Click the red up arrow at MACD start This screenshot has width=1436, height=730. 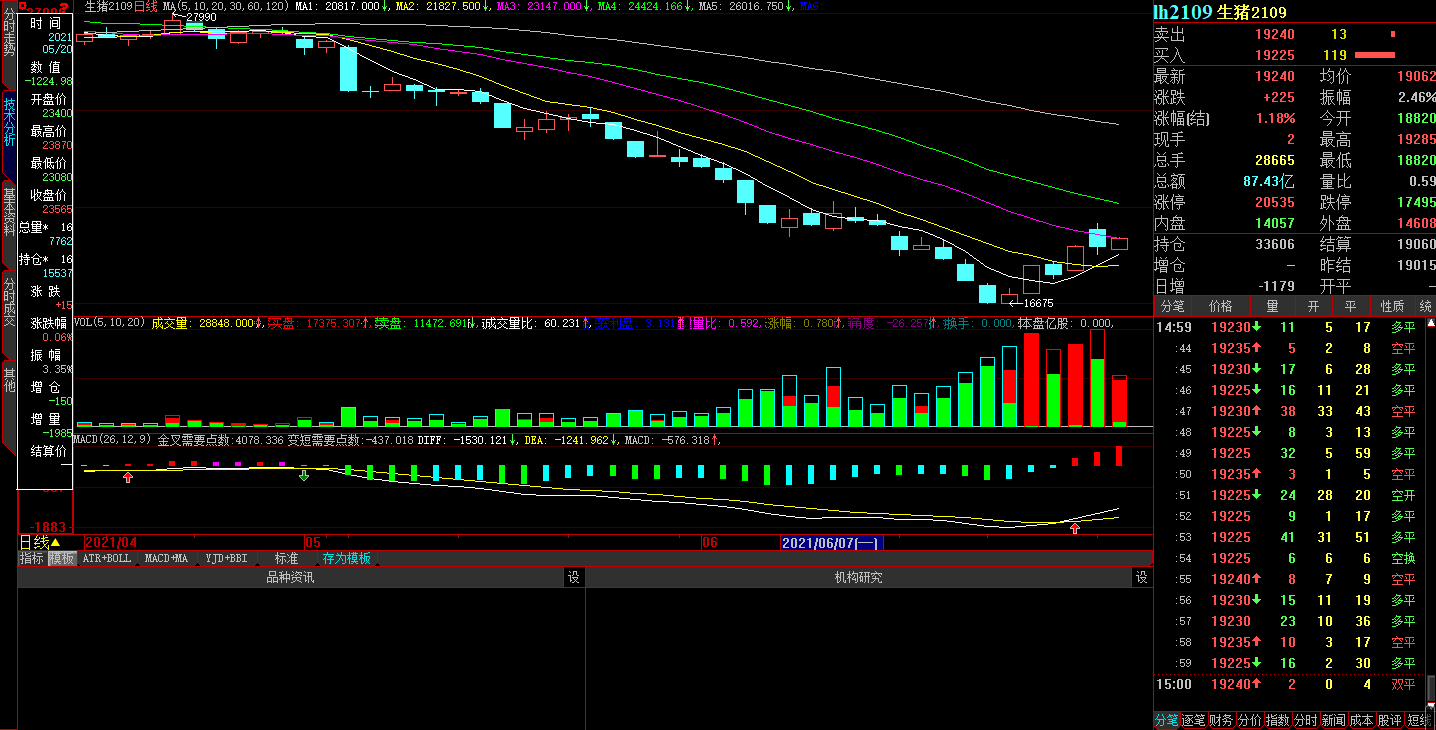coord(127,478)
